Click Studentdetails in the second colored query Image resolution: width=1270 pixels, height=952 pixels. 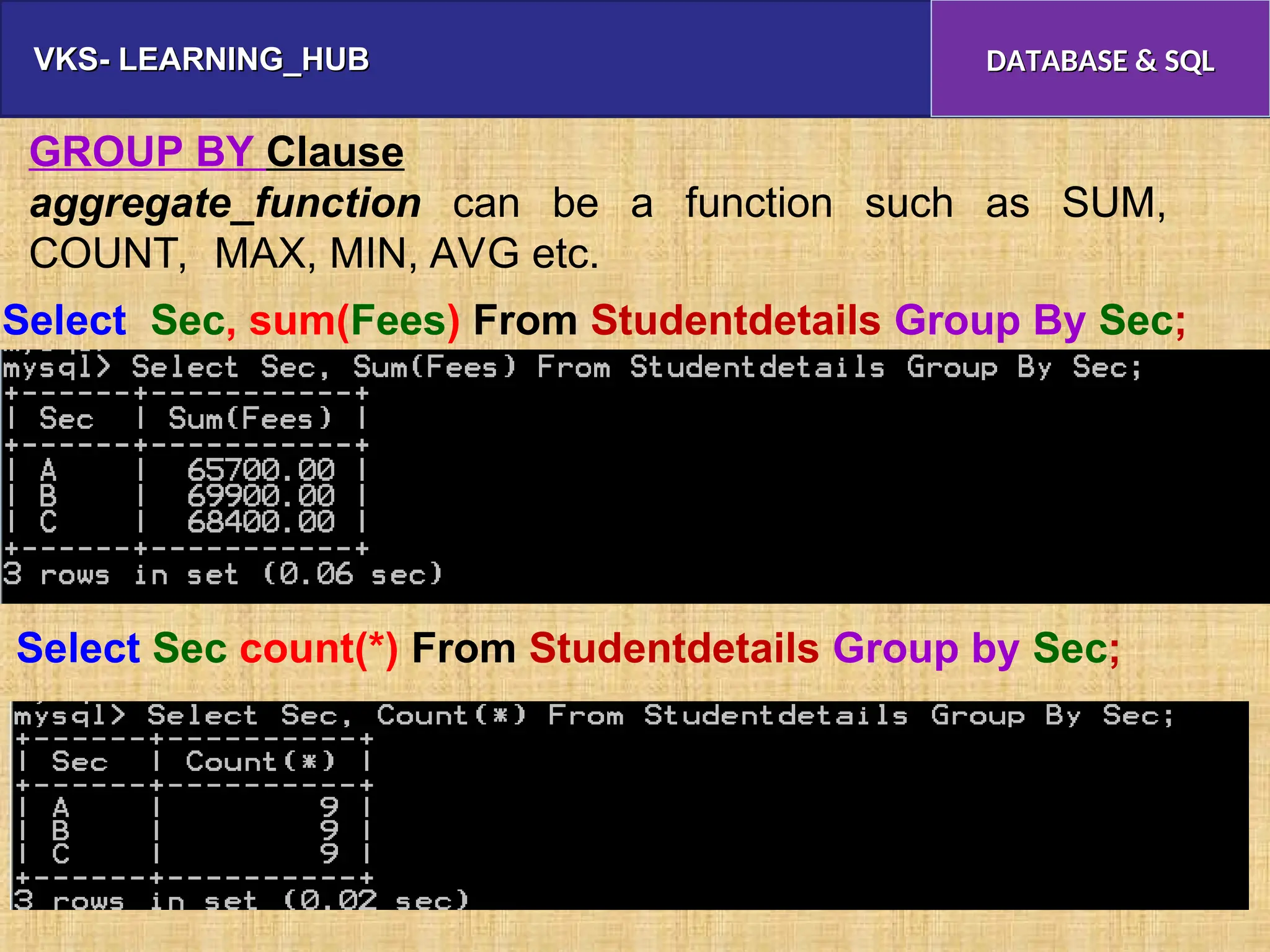tap(675, 649)
